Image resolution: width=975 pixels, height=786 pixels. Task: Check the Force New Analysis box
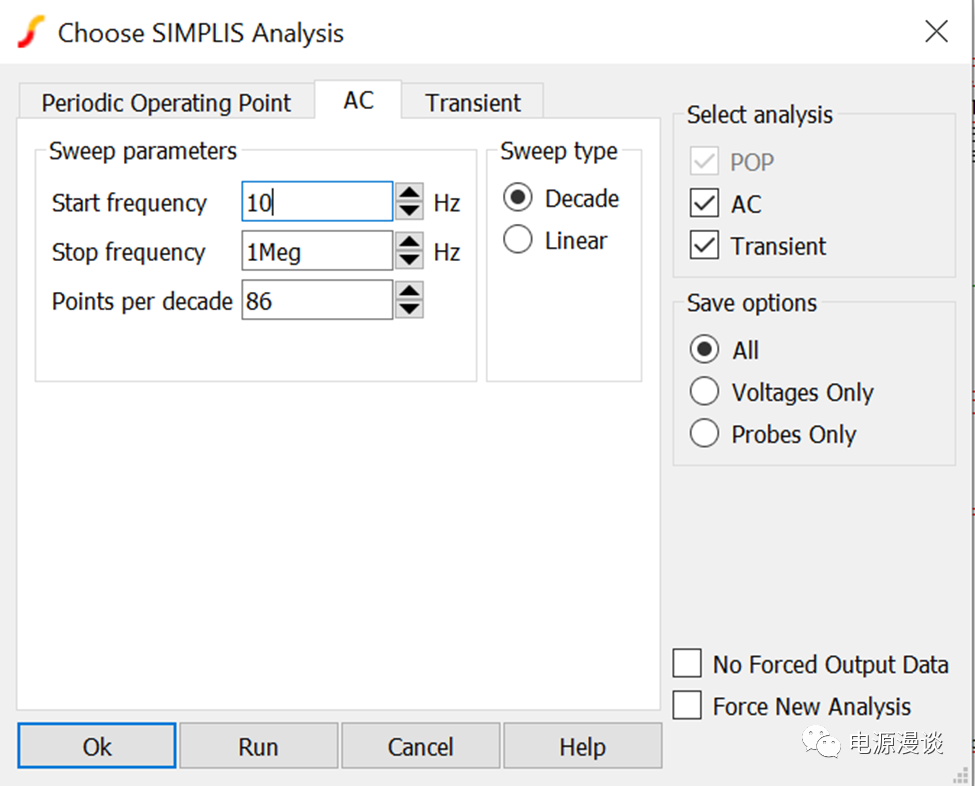tap(688, 706)
